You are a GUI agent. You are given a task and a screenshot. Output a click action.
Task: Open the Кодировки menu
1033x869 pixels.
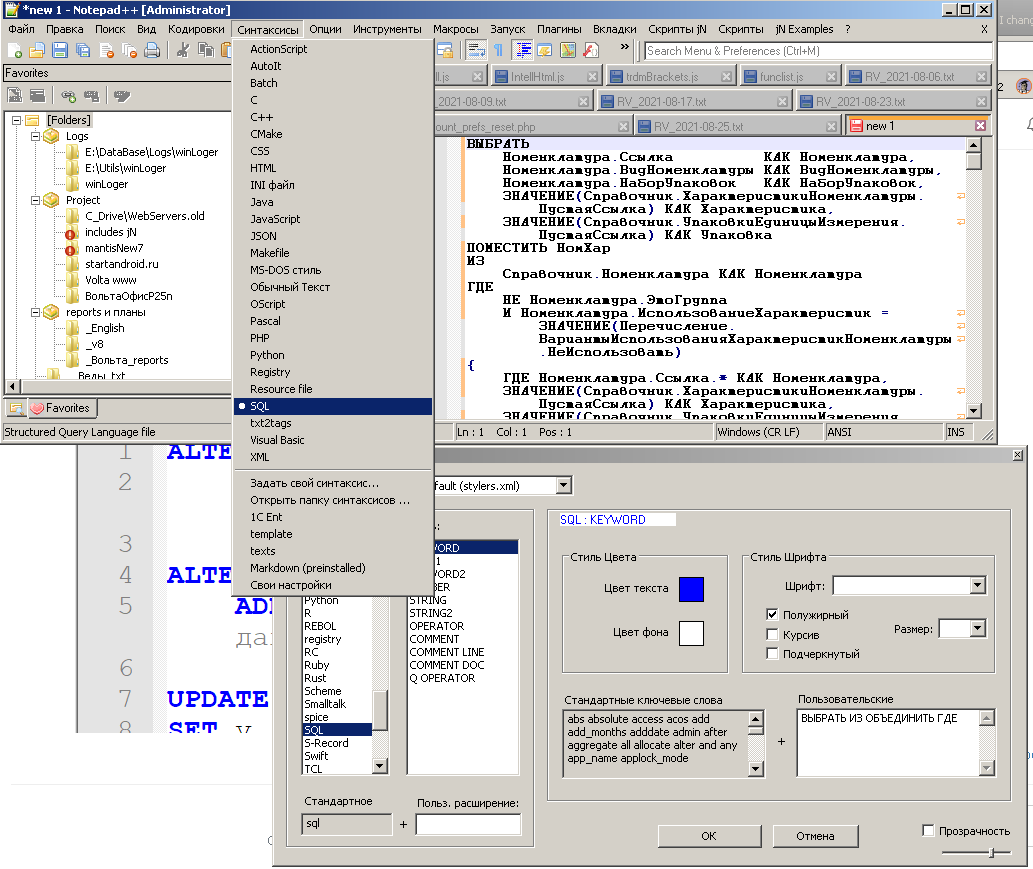click(196, 29)
